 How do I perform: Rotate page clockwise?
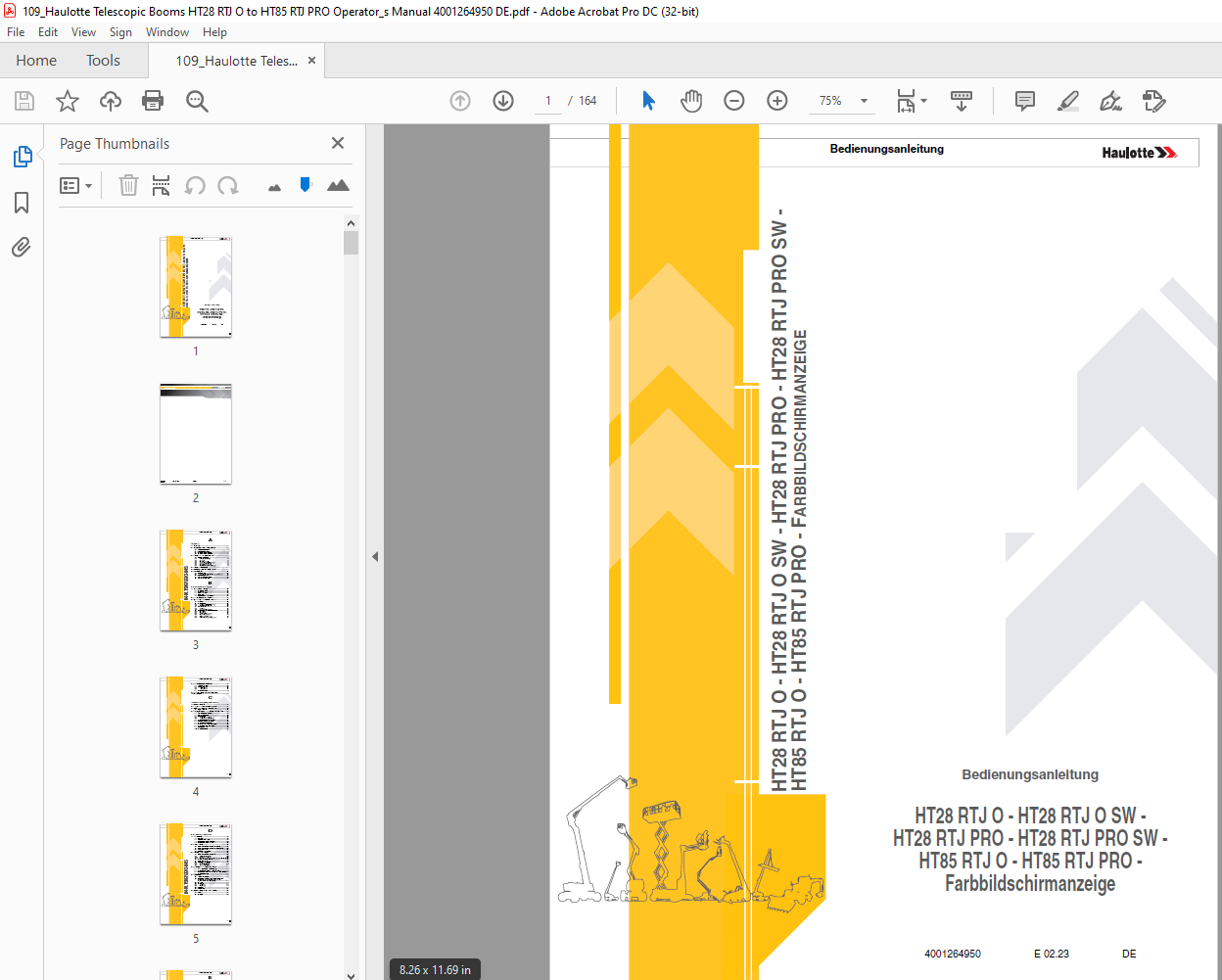click(x=228, y=185)
